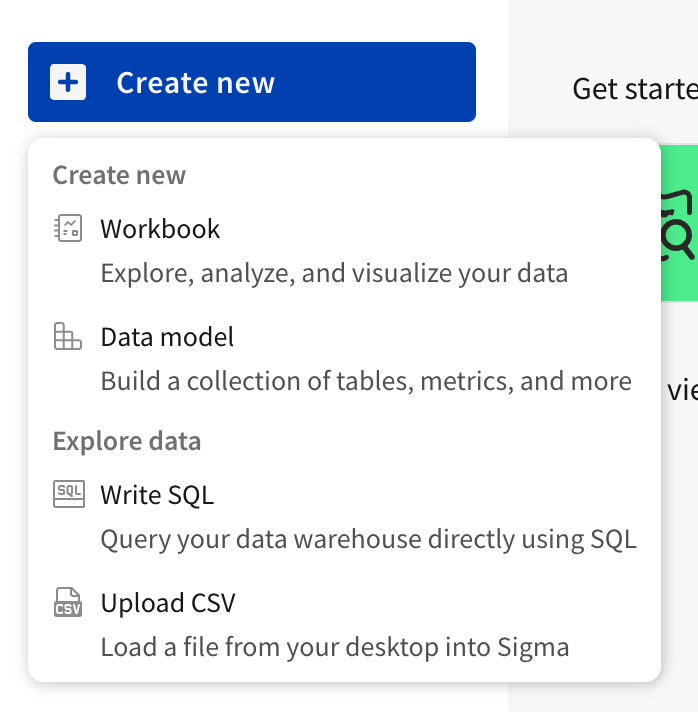Click 'Query your data warehouse' description text
The height and width of the screenshot is (712, 698).
point(368,539)
